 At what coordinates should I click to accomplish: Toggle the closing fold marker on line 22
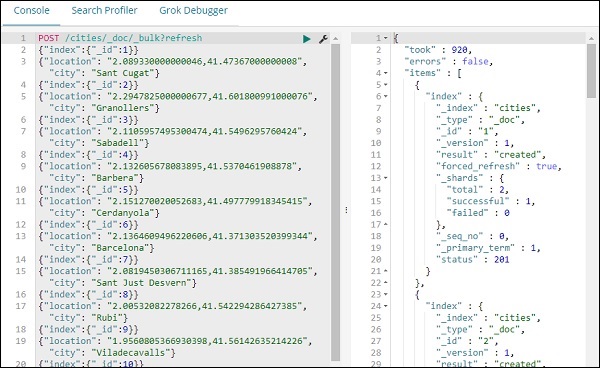click(386, 283)
